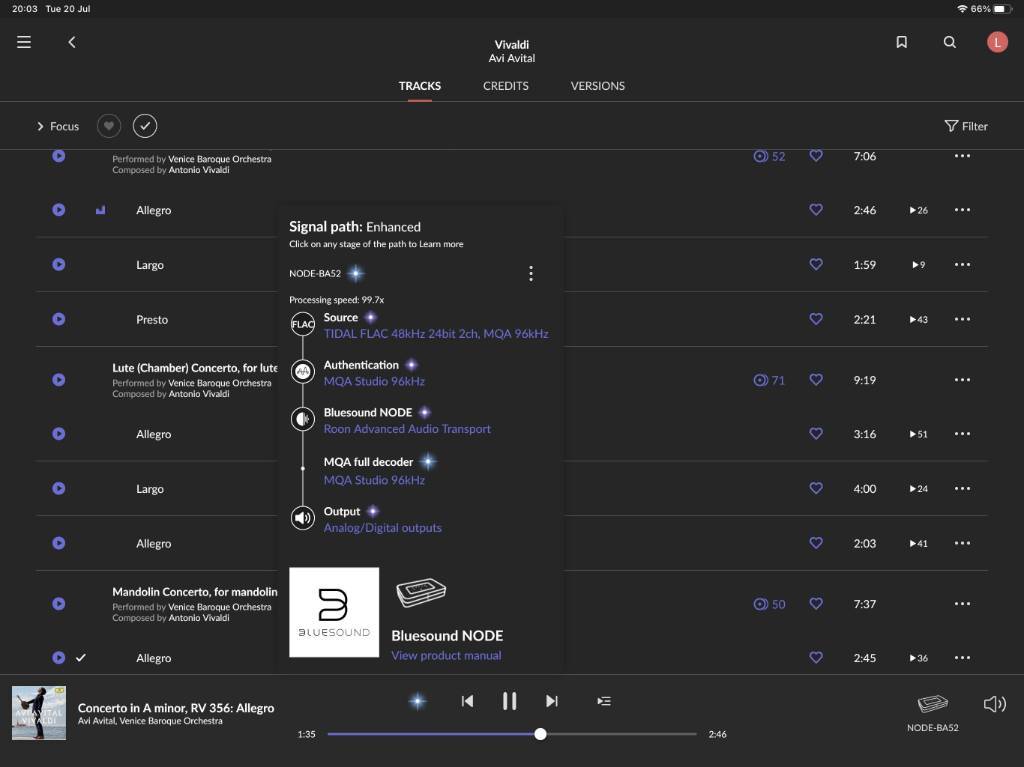This screenshot has height=767, width=1024.
Task: Open more options for Allegro 2:03
Action: (962, 543)
